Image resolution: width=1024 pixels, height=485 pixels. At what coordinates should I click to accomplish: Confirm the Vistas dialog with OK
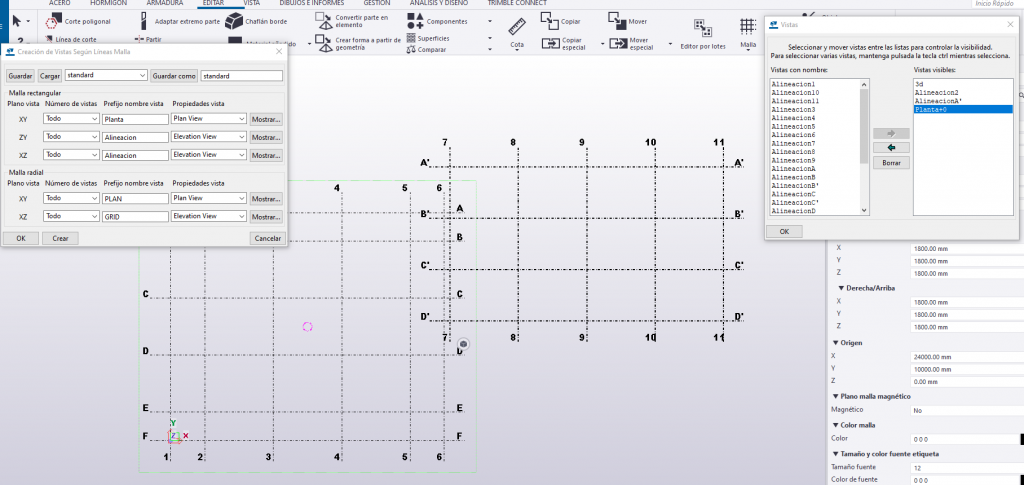[x=784, y=232]
